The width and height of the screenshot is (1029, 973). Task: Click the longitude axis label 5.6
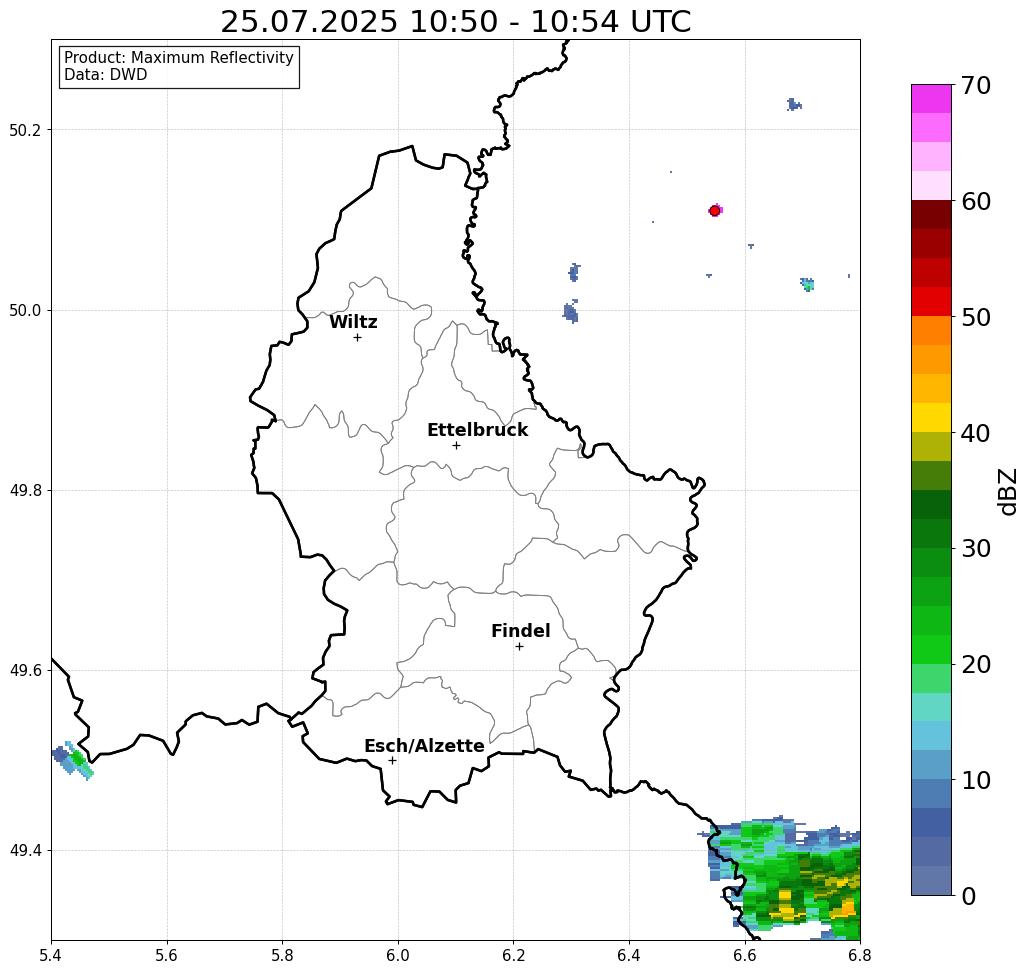pyautogui.click(x=167, y=955)
